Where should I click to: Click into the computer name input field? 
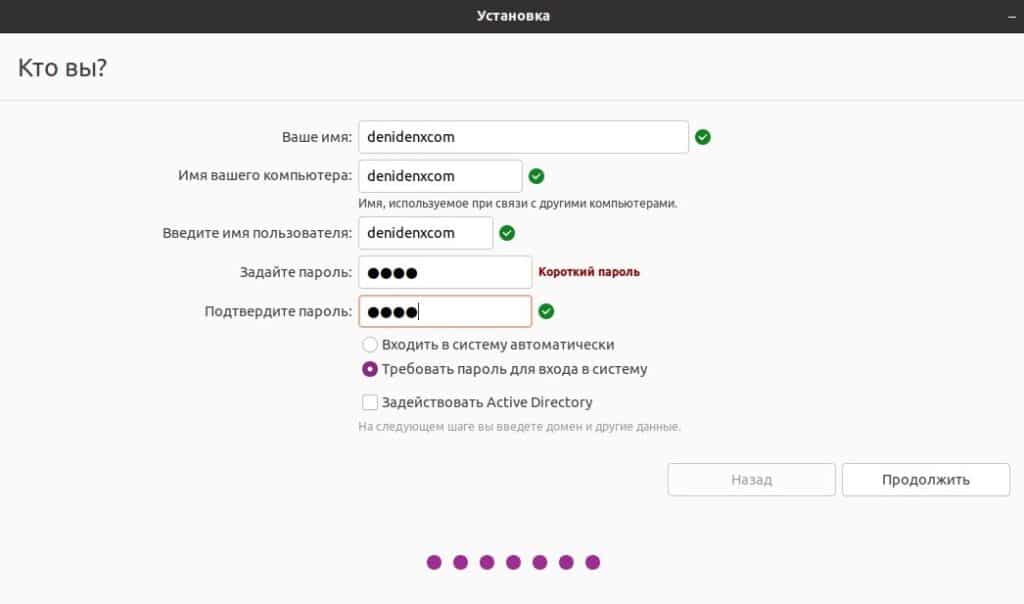tap(440, 176)
